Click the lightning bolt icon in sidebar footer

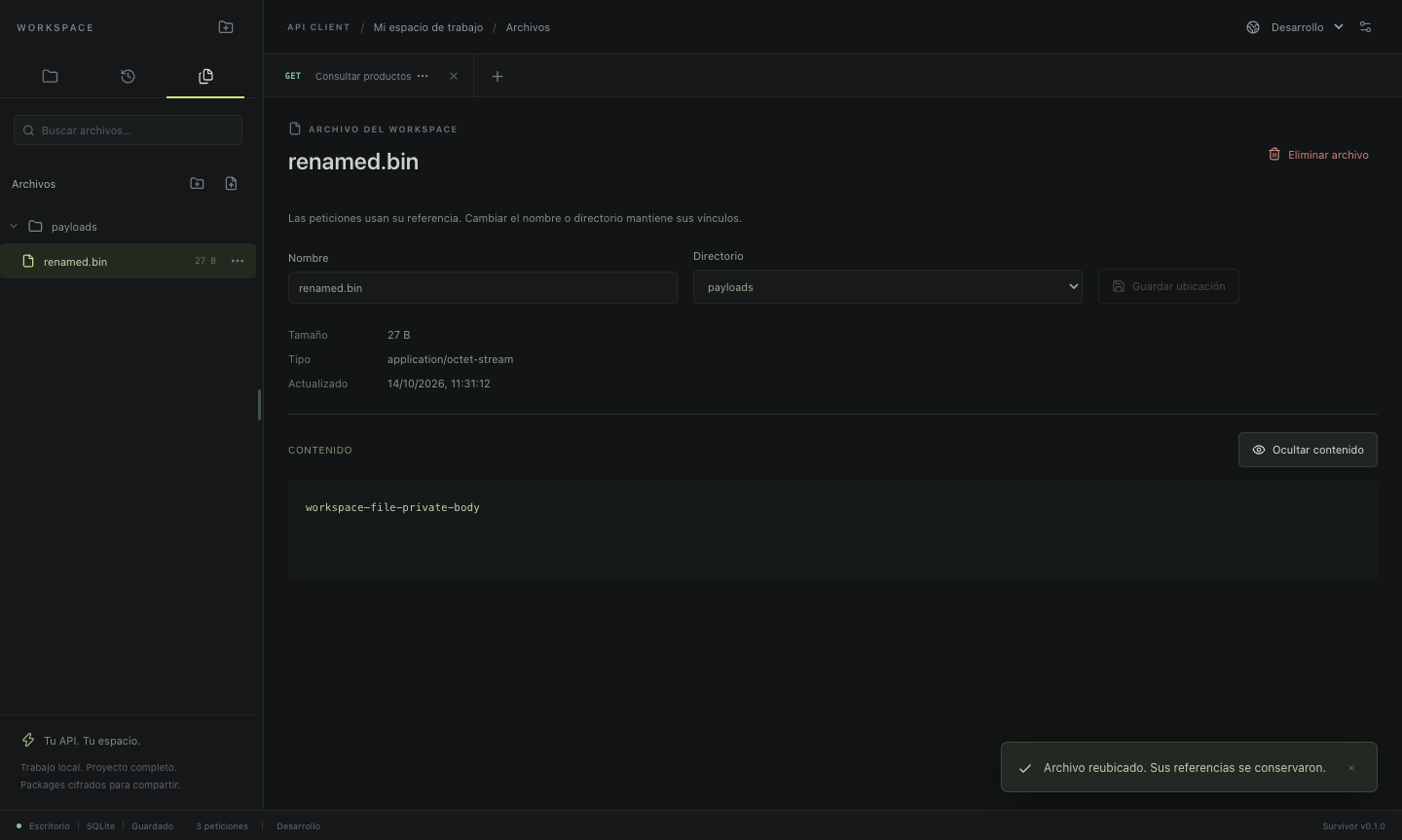click(28, 741)
